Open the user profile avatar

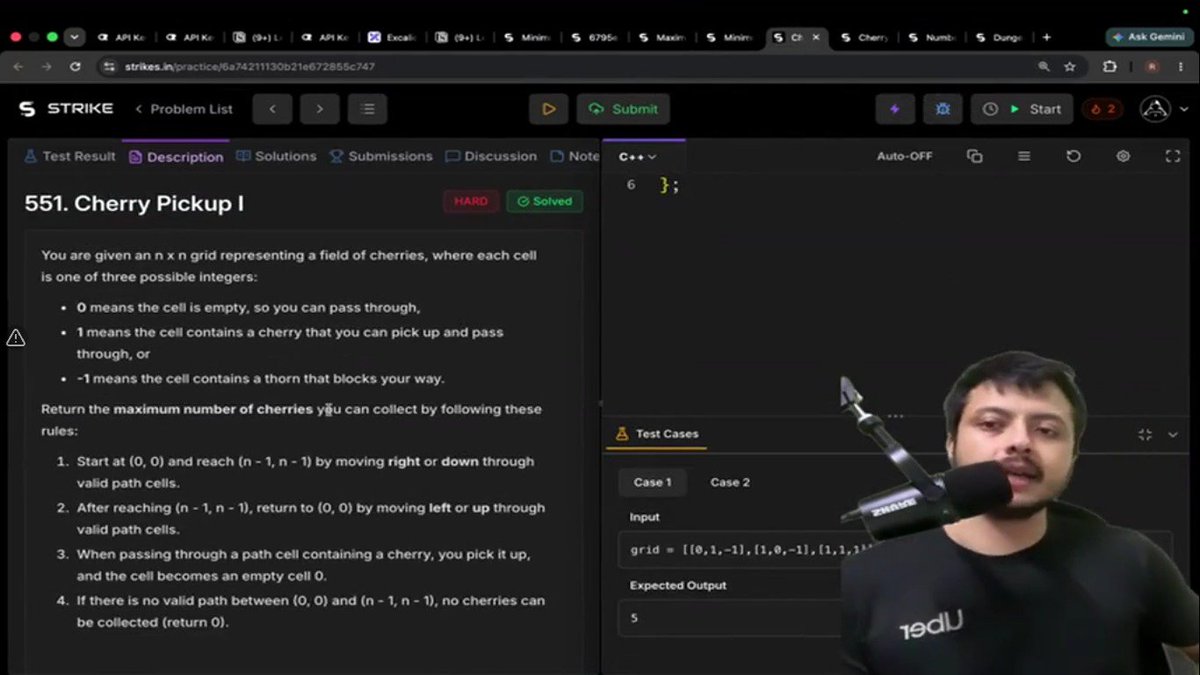click(1156, 109)
